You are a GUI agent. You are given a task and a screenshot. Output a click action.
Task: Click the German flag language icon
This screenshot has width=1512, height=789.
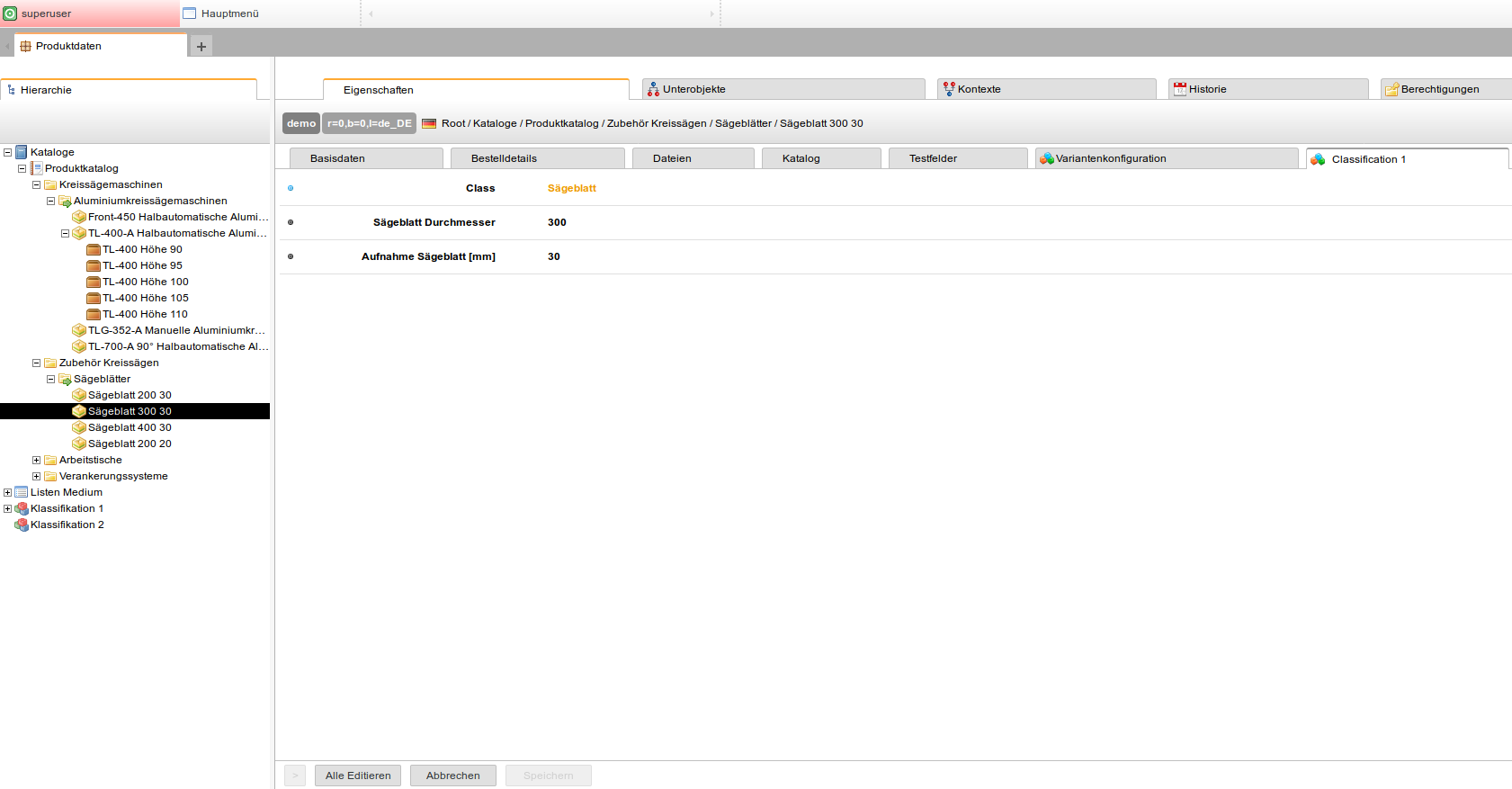coord(429,124)
